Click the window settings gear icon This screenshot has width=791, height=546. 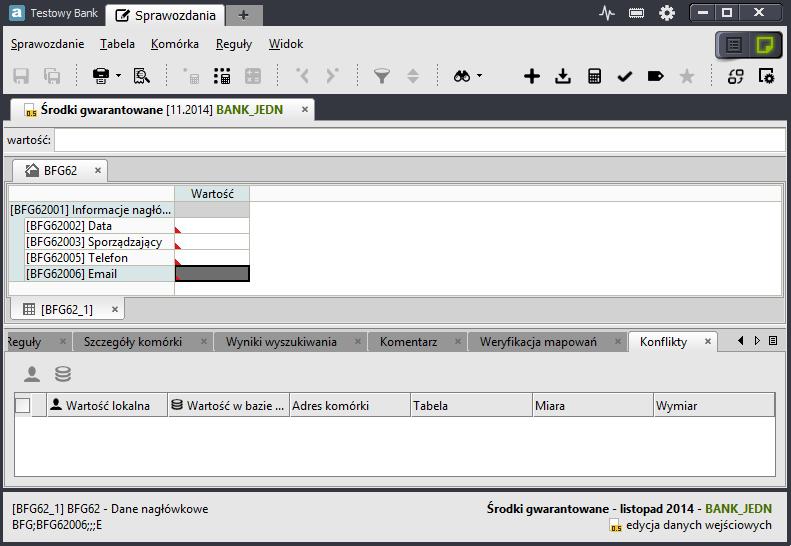coord(766,76)
